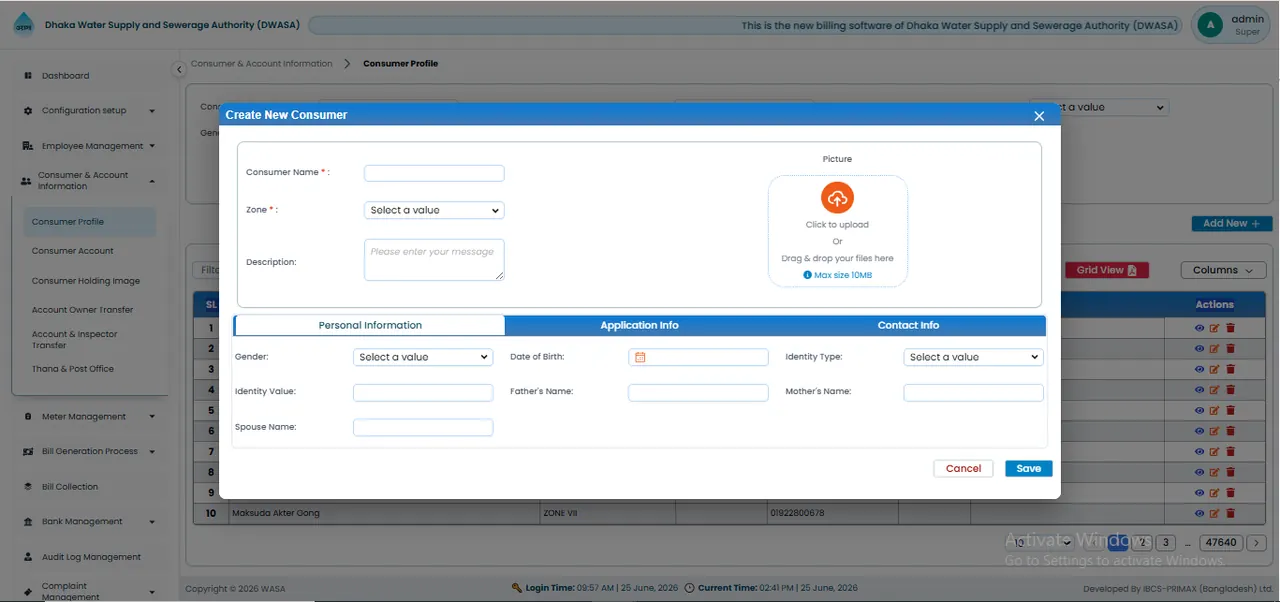Screen dimensions: 1280x602
Task: Switch to the Application Info tab
Action: [639, 325]
